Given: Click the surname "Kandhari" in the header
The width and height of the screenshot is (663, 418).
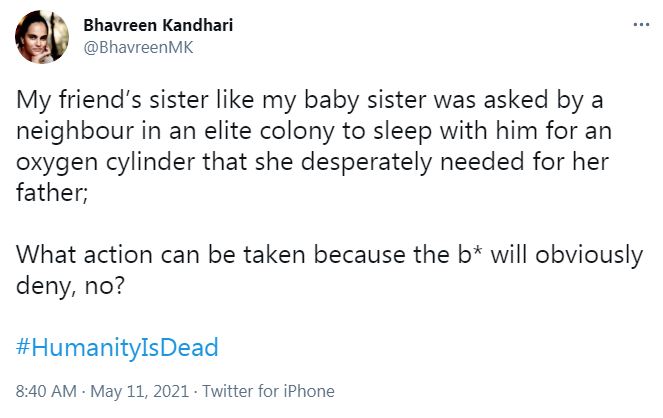Looking at the screenshot, I should pyautogui.click(x=198, y=25).
